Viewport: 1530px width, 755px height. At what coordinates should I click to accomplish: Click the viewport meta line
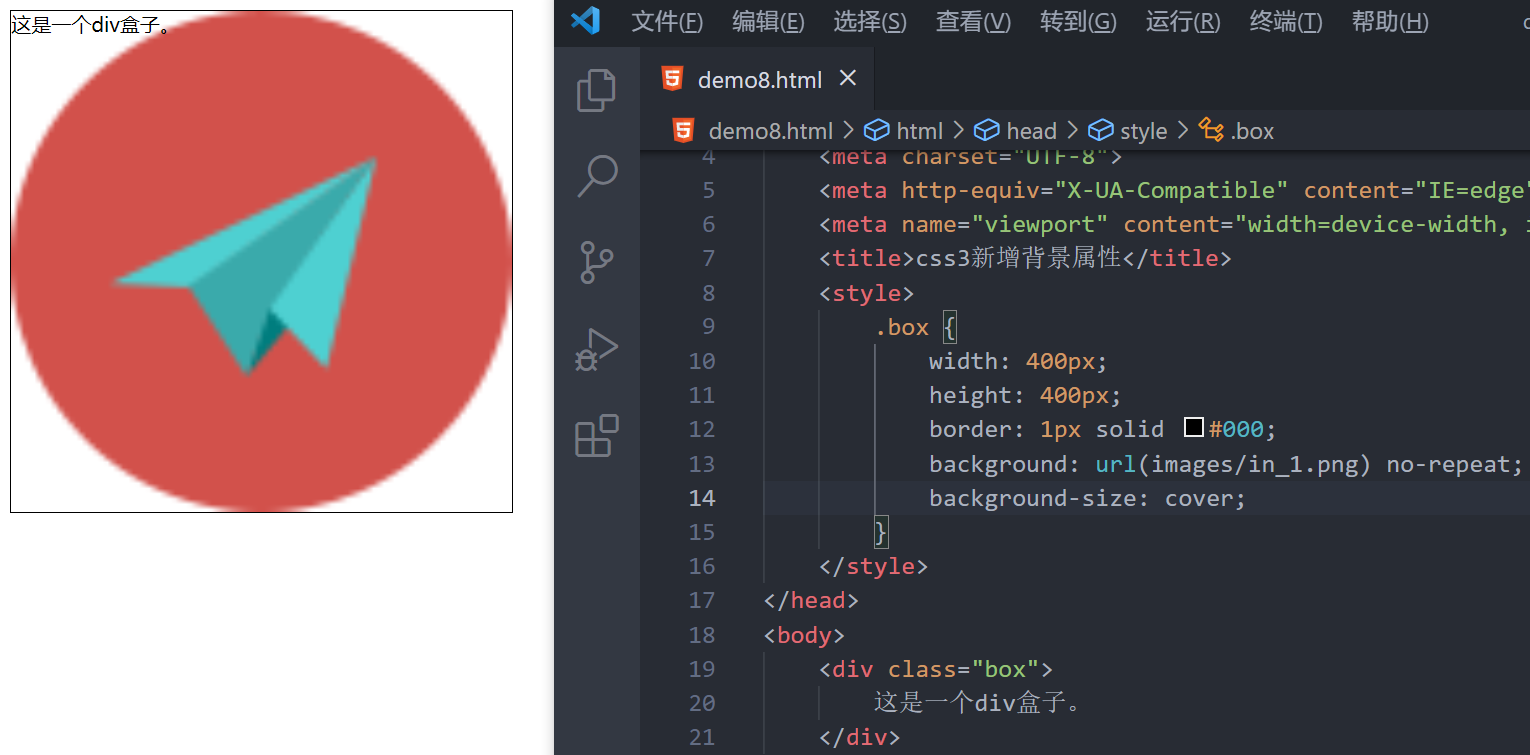(x=1174, y=224)
